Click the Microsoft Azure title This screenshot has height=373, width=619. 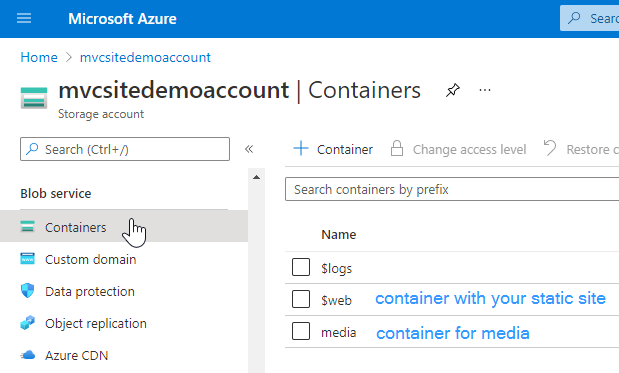[122, 19]
